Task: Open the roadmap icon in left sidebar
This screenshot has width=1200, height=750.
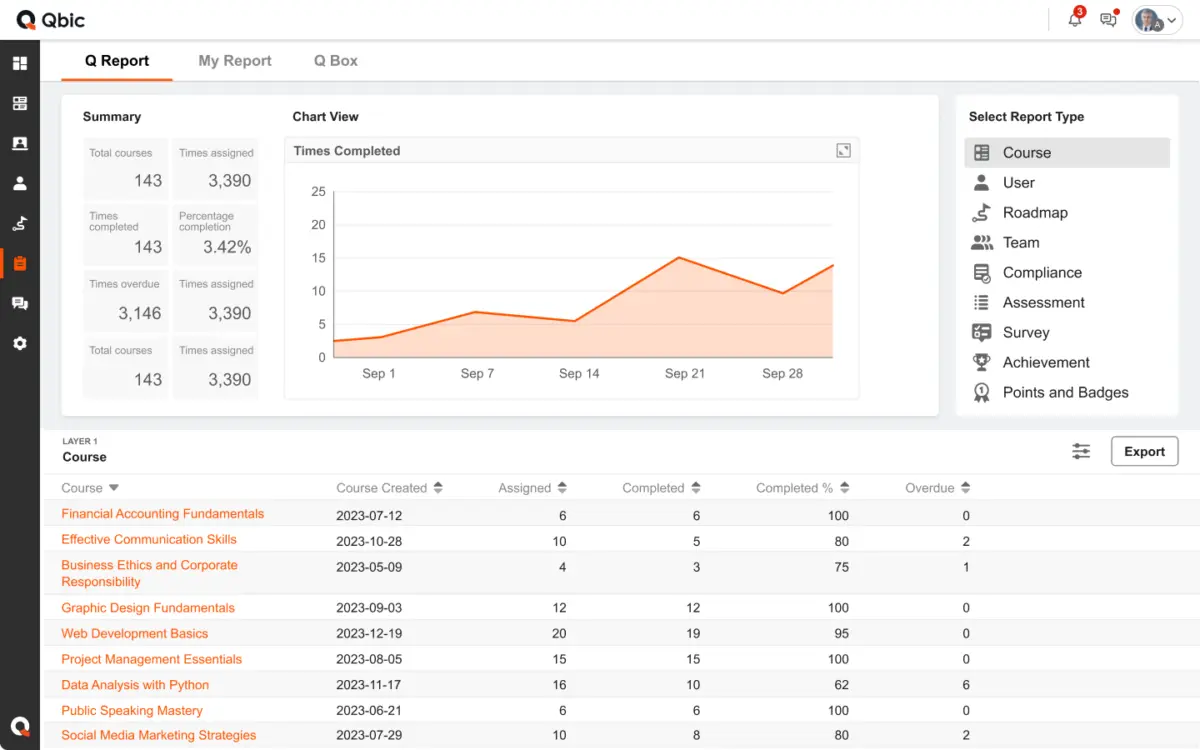Action: [x=20, y=223]
